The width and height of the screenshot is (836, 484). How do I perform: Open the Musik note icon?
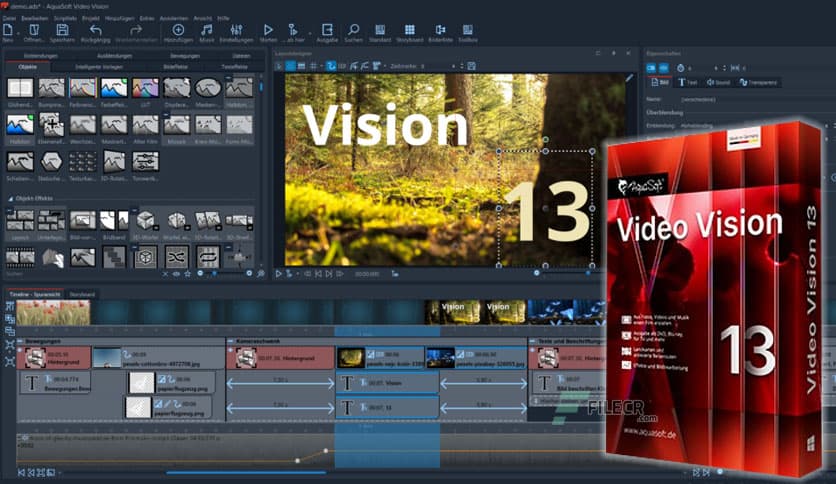tap(206, 32)
